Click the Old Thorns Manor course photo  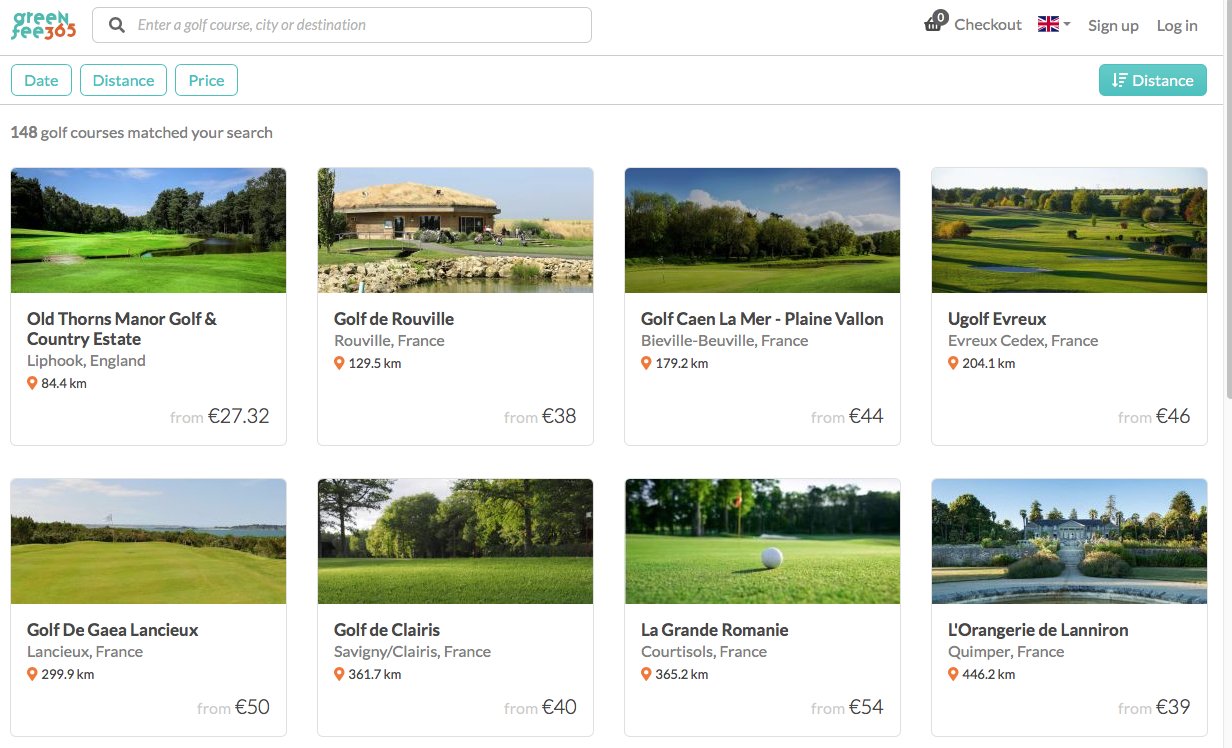[148, 230]
